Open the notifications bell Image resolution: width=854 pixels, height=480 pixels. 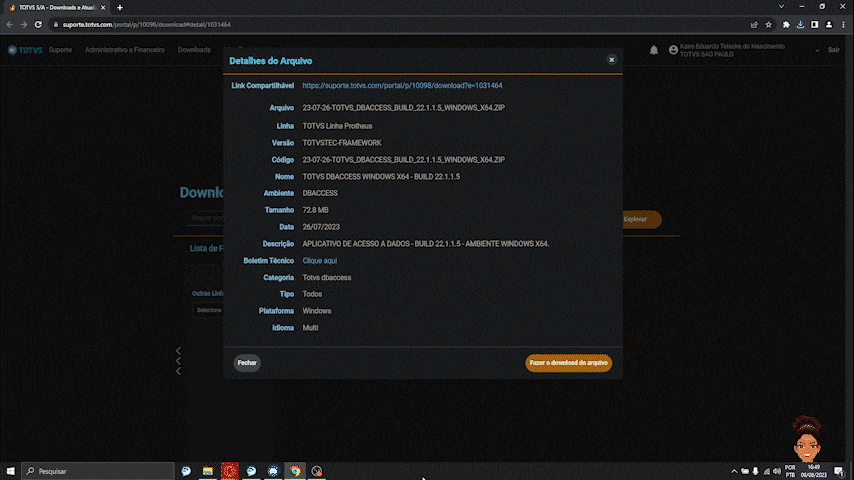pos(654,50)
